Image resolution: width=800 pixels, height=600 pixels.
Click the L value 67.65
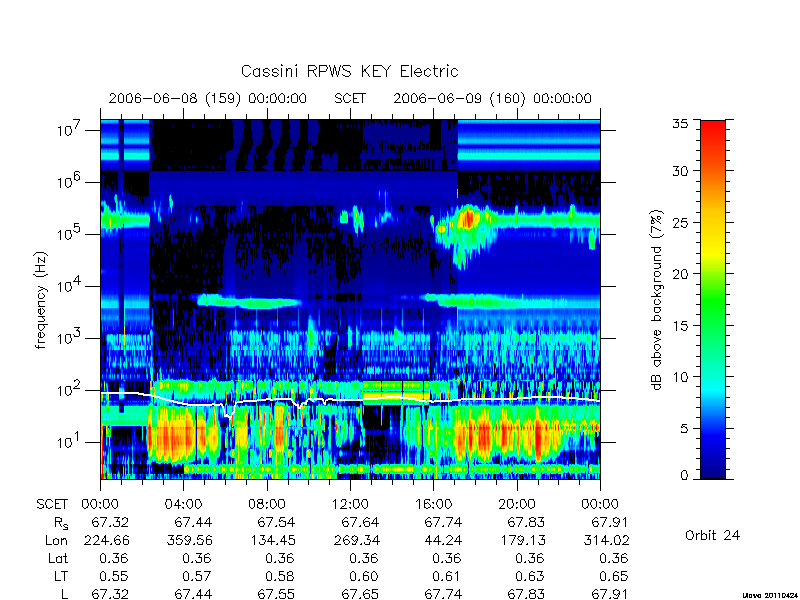(x=360, y=594)
